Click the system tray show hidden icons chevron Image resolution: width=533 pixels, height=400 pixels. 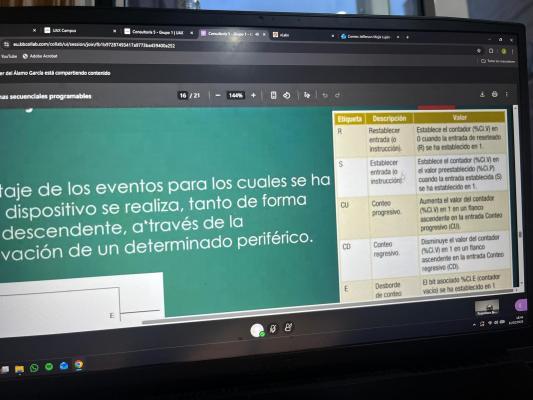click(x=474, y=325)
